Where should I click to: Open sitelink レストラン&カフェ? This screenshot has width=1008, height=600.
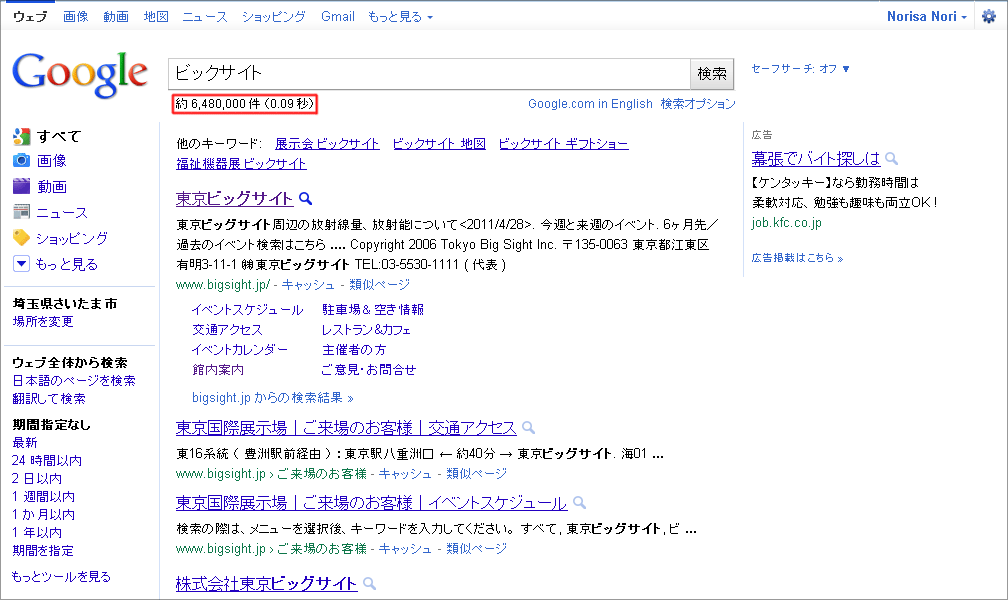click(366, 330)
